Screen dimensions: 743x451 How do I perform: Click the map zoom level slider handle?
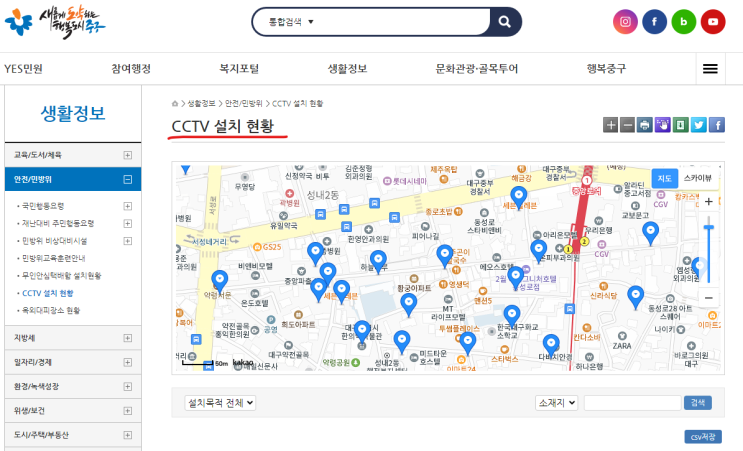pos(708,228)
